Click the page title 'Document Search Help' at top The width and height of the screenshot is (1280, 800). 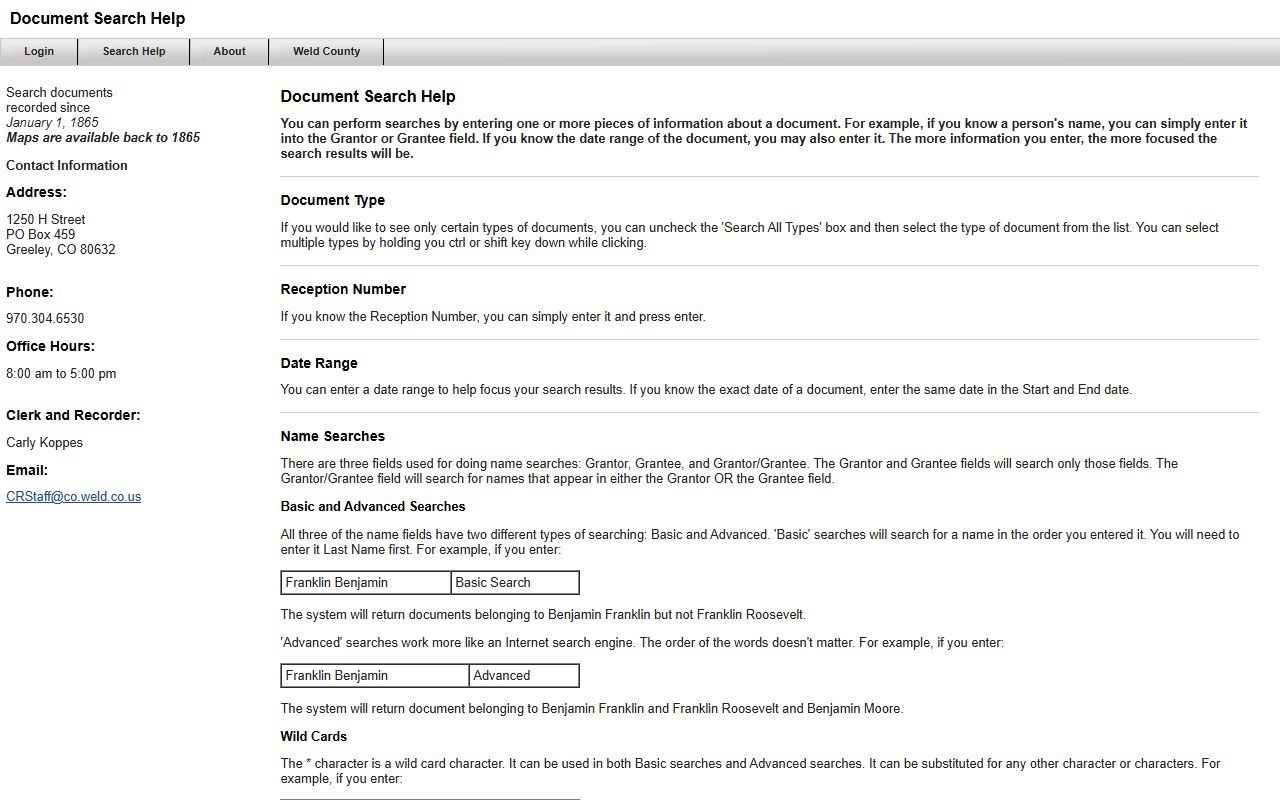[97, 19]
